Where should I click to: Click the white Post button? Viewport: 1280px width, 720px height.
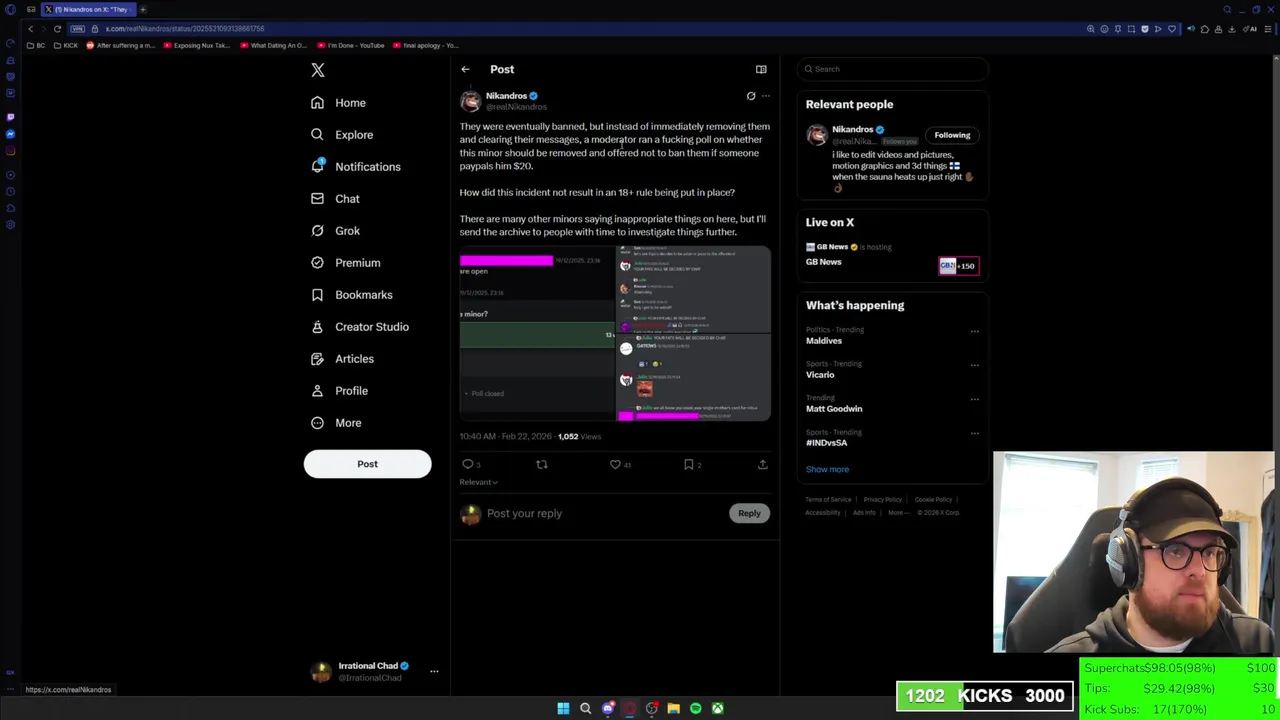pos(367,464)
